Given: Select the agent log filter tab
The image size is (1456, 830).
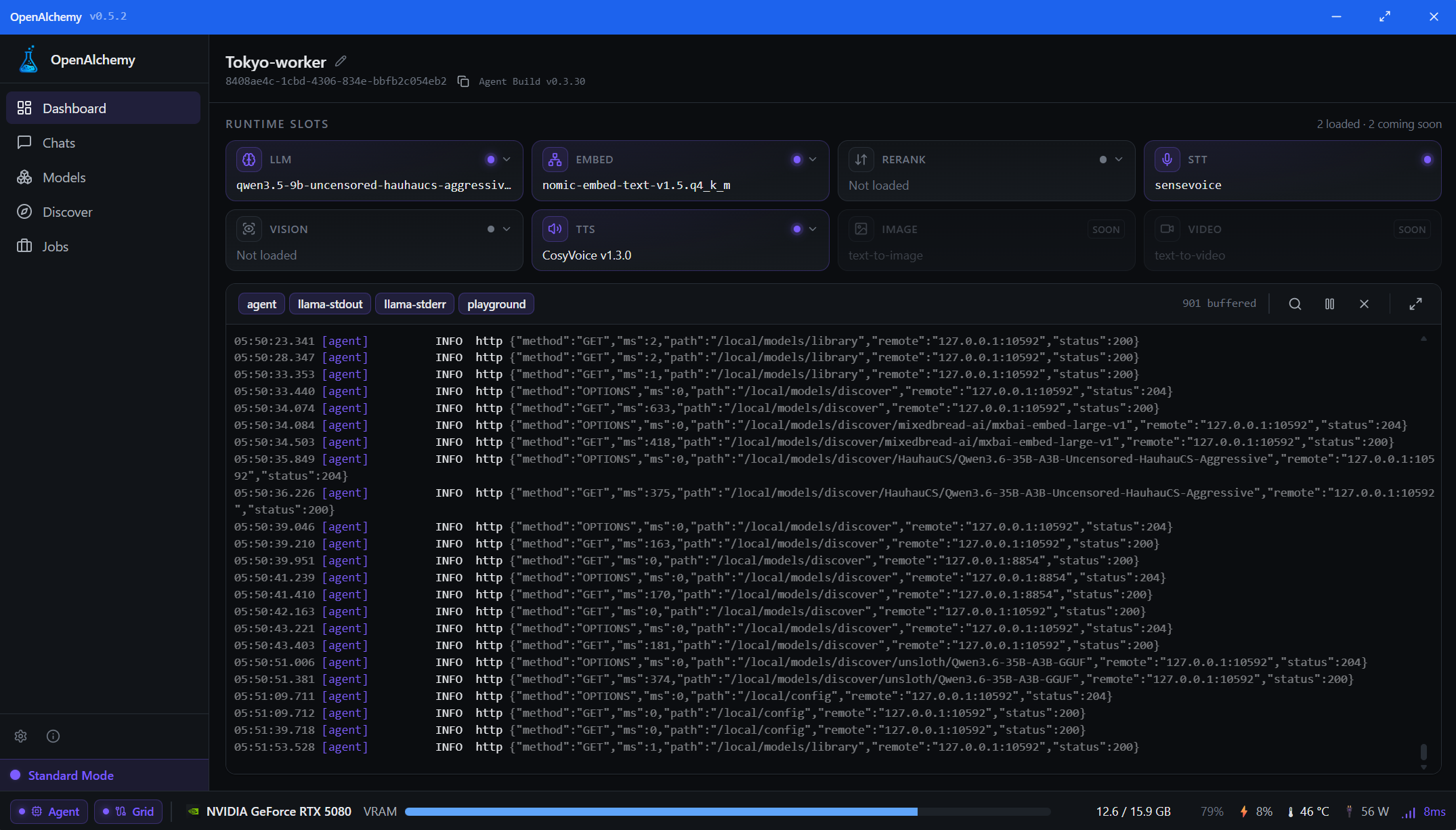Looking at the screenshot, I should coord(261,304).
